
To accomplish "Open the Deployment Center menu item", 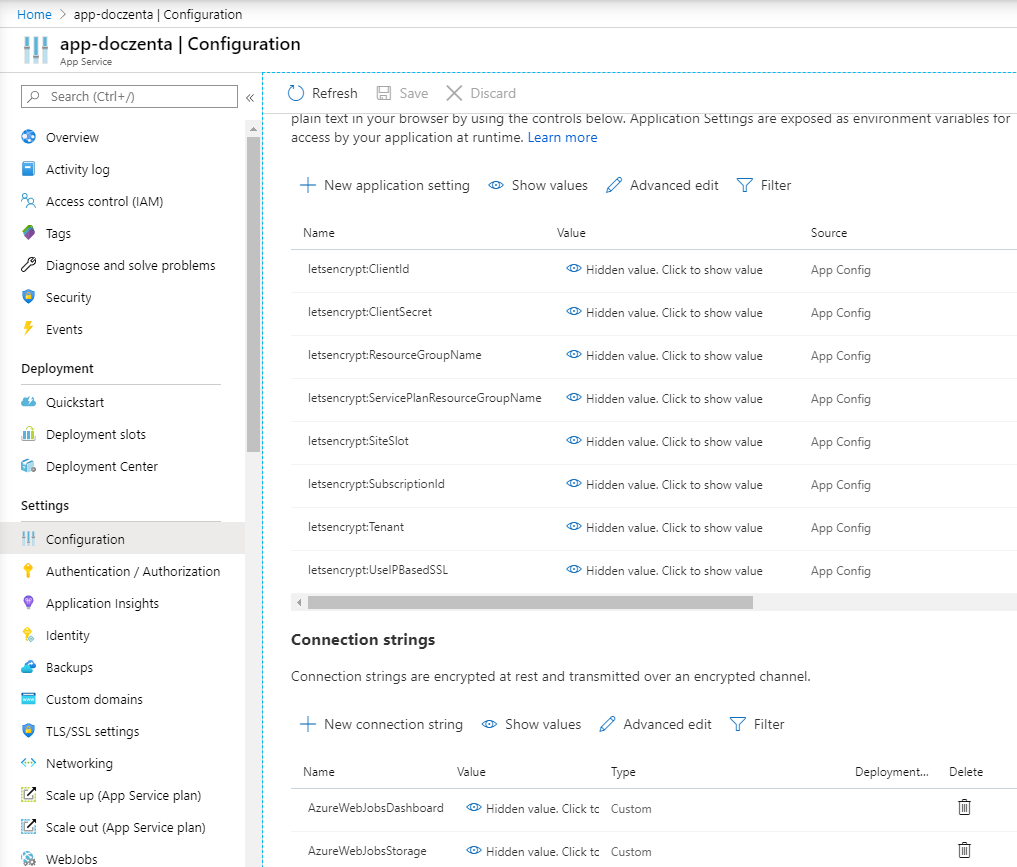I will pyautogui.click(x=99, y=466).
